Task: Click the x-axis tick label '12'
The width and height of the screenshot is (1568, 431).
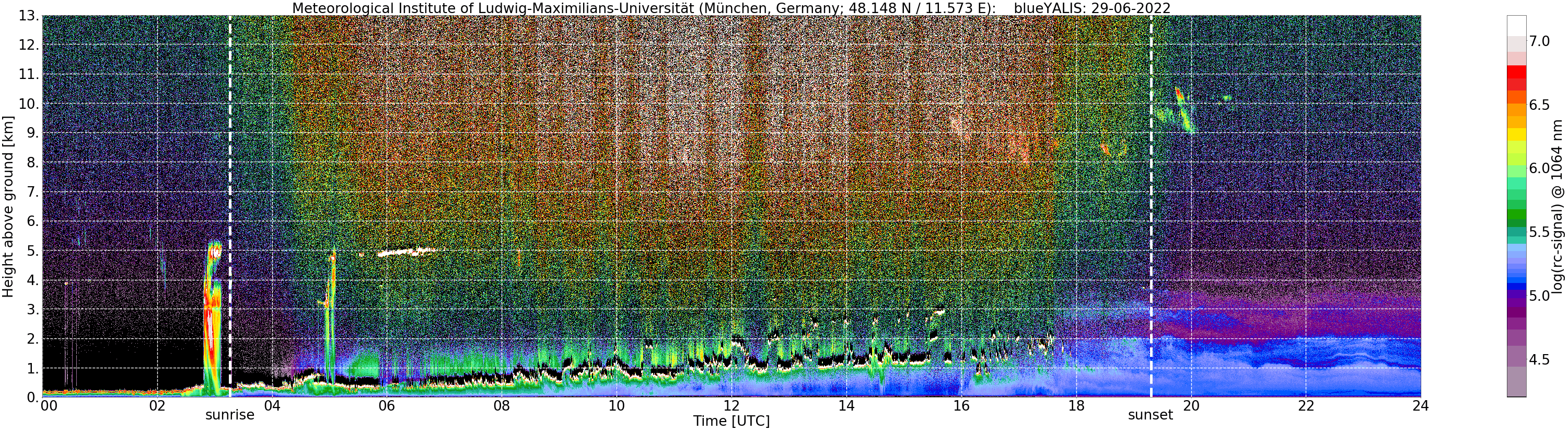Action: click(731, 405)
